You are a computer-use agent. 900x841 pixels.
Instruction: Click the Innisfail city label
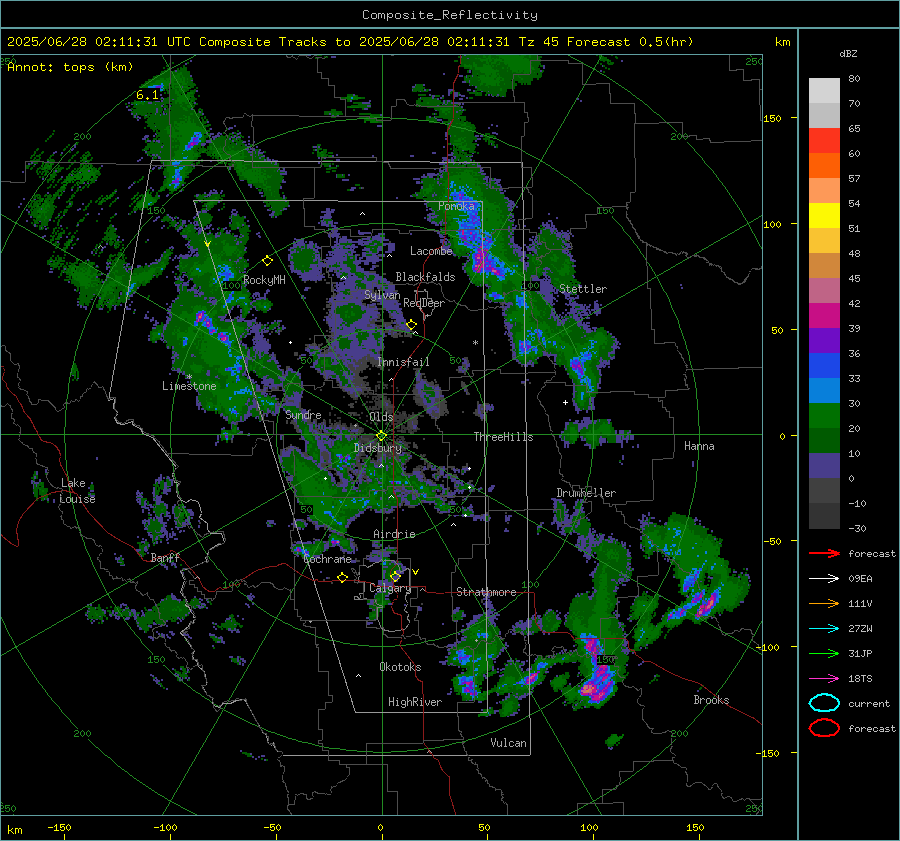403,362
